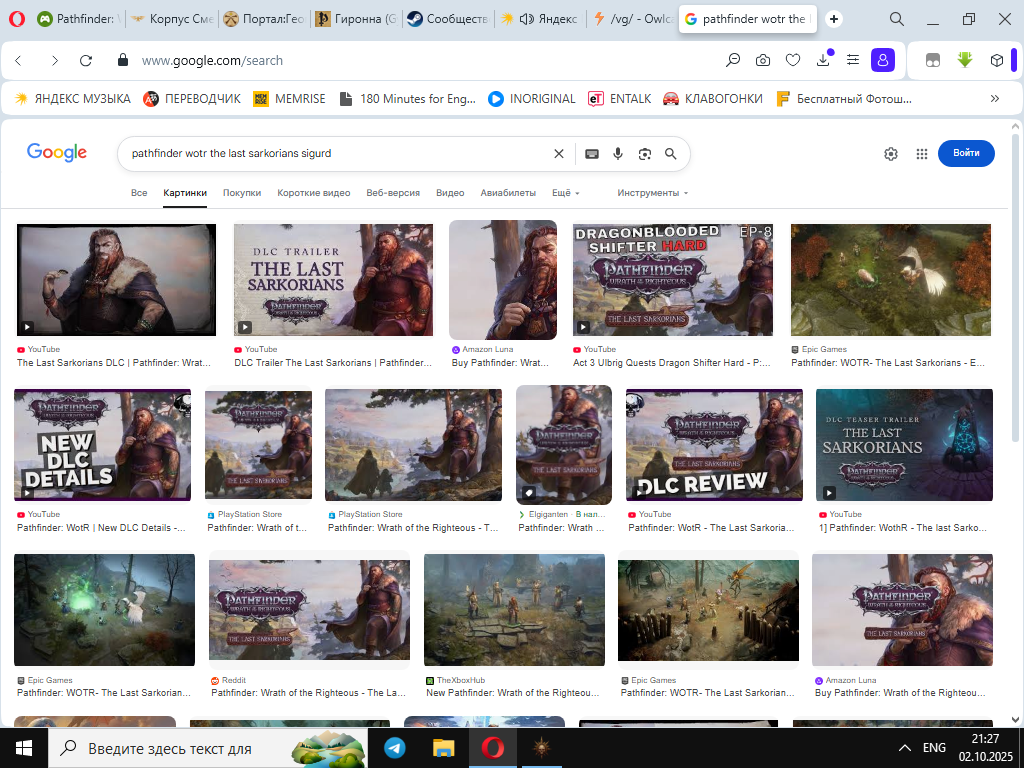
Task: Open Google quick settings gear
Action: (891, 153)
